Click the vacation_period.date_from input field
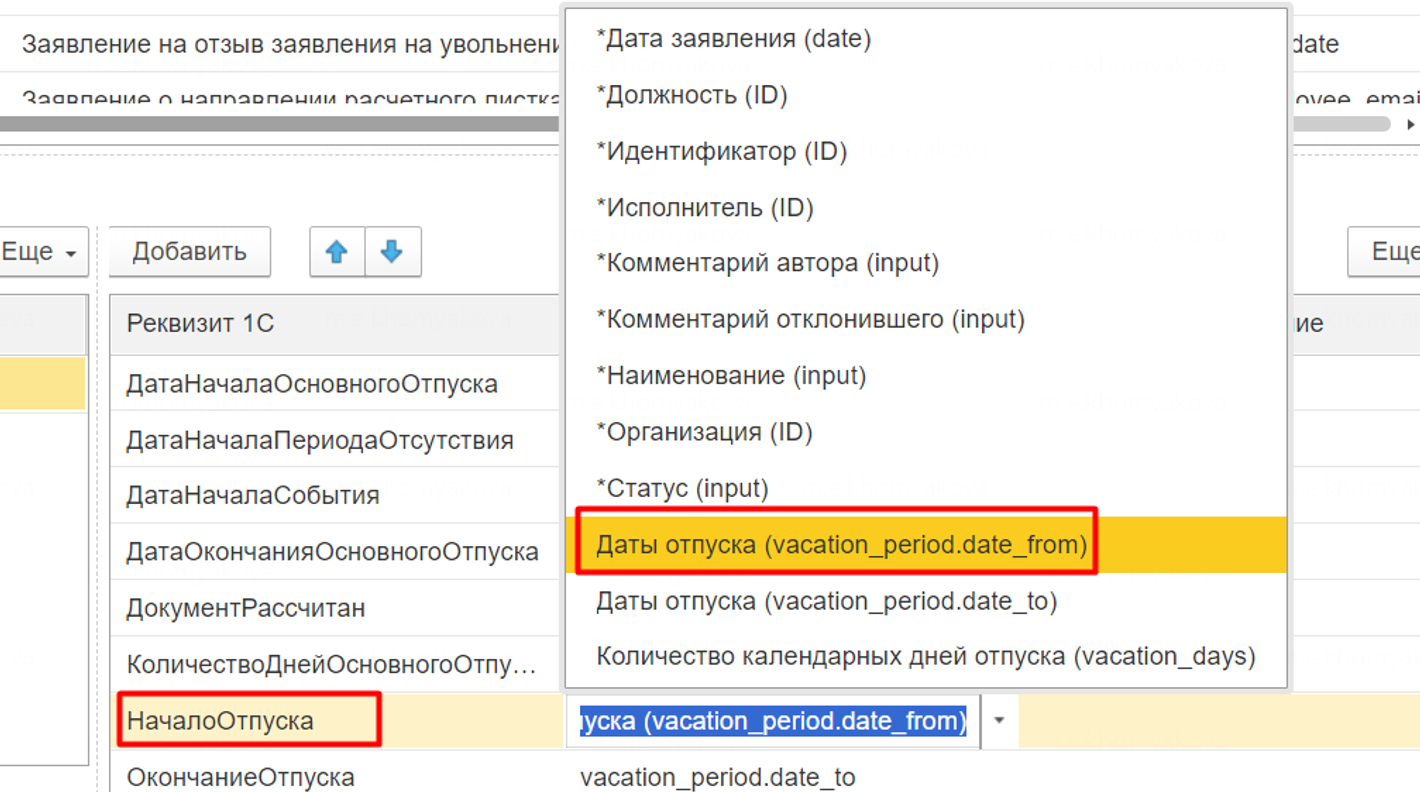The image size is (1420, 792). tap(772, 720)
